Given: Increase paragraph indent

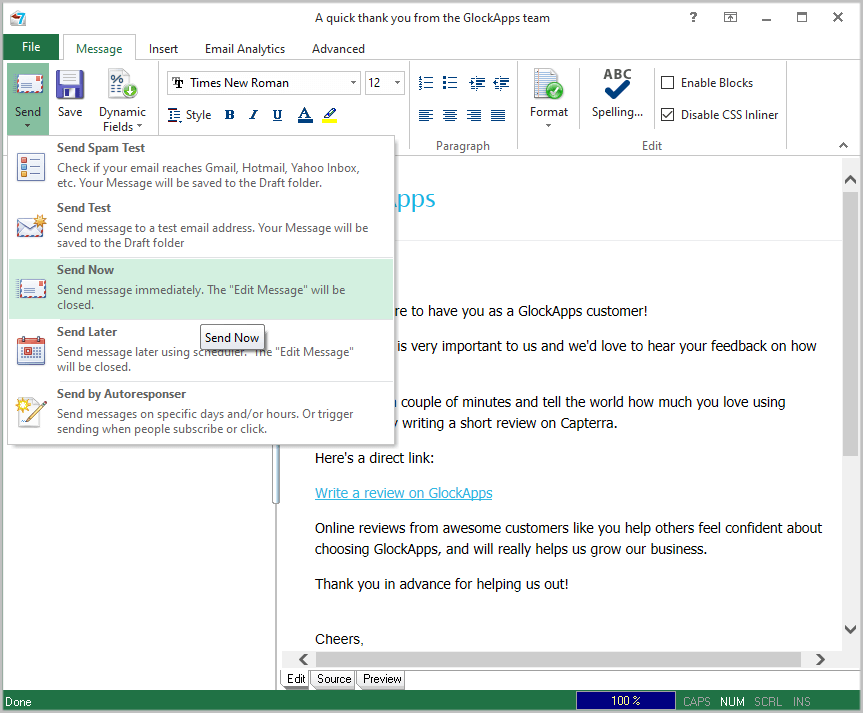Looking at the screenshot, I should pyautogui.click(x=477, y=83).
